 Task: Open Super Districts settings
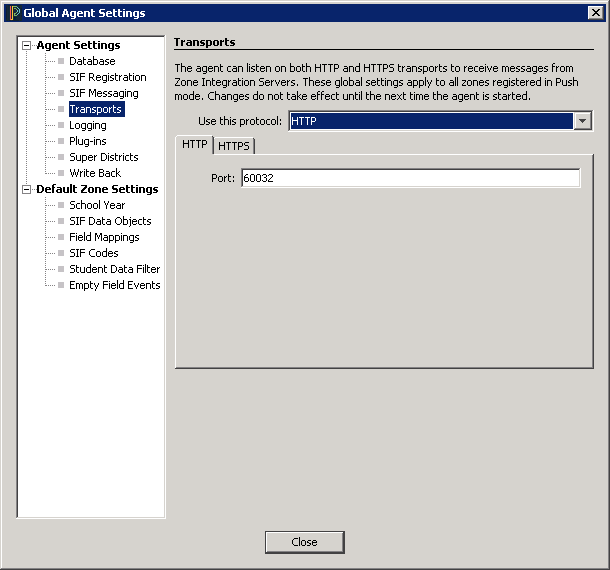pyautogui.click(x=103, y=157)
